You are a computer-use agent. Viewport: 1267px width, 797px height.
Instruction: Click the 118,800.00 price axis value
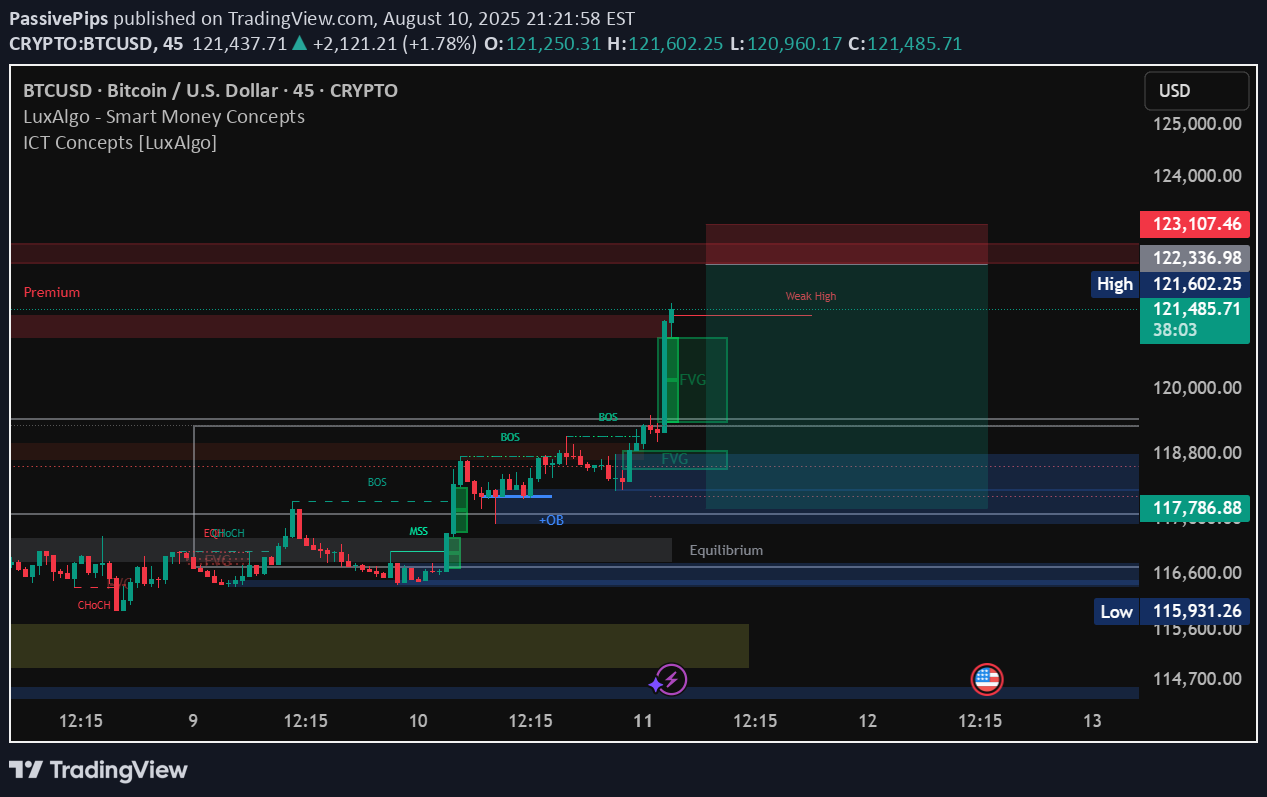click(x=1197, y=452)
